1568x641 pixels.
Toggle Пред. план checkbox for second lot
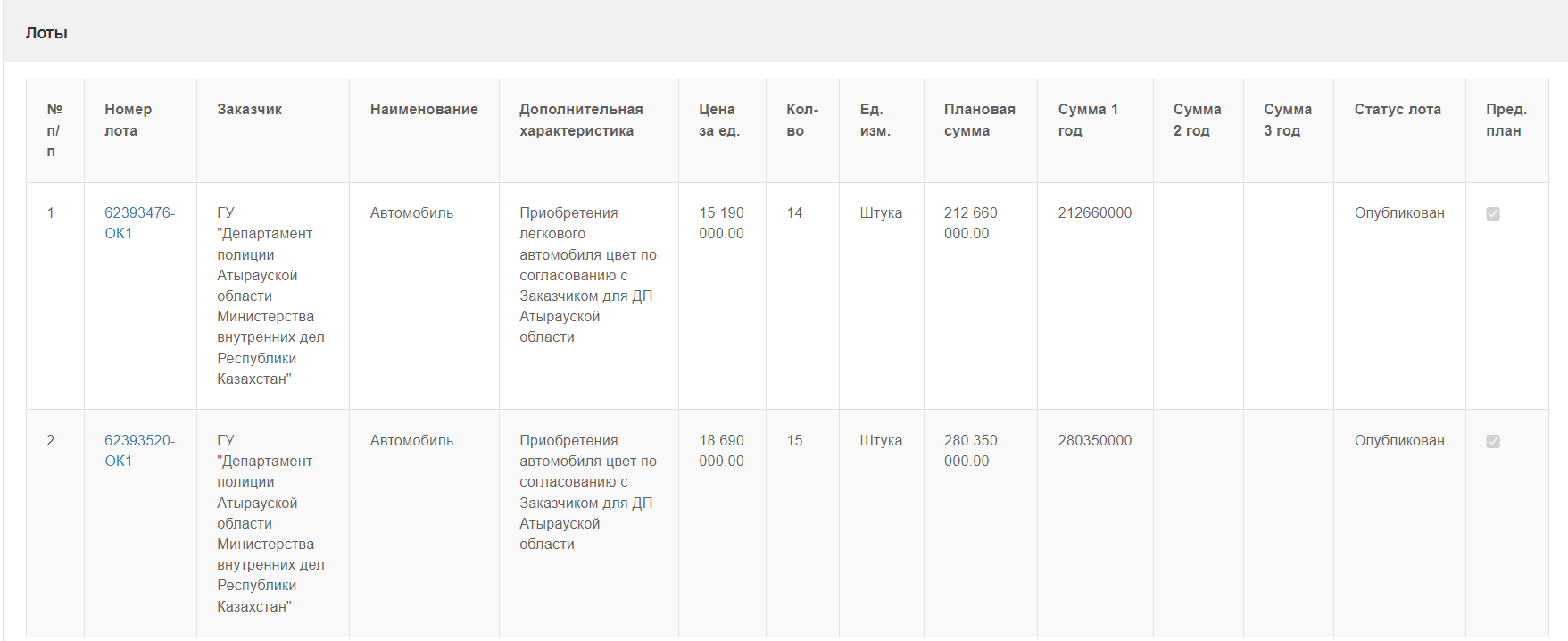pyautogui.click(x=1493, y=441)
